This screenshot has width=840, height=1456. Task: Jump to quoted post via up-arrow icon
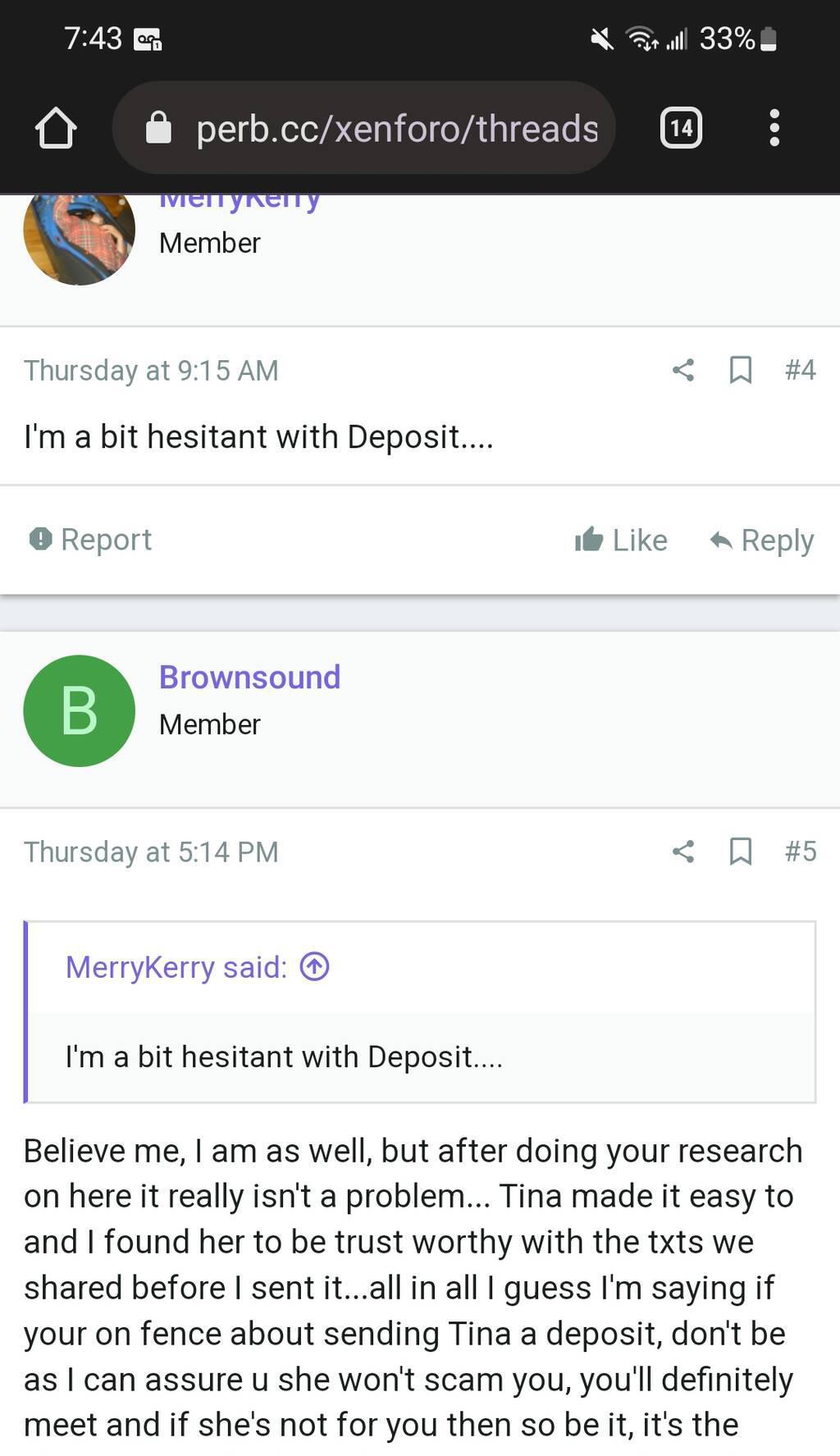pos(315,966)
